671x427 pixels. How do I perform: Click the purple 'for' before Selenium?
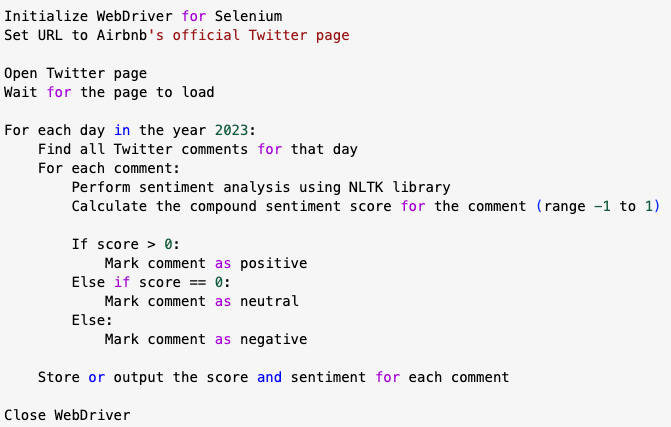coord(193,16)
